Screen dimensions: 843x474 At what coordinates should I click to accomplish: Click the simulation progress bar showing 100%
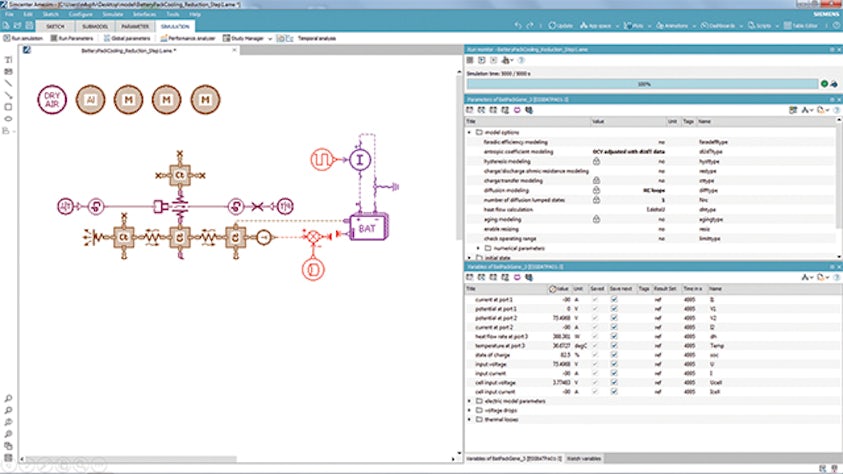click(642, 84)
